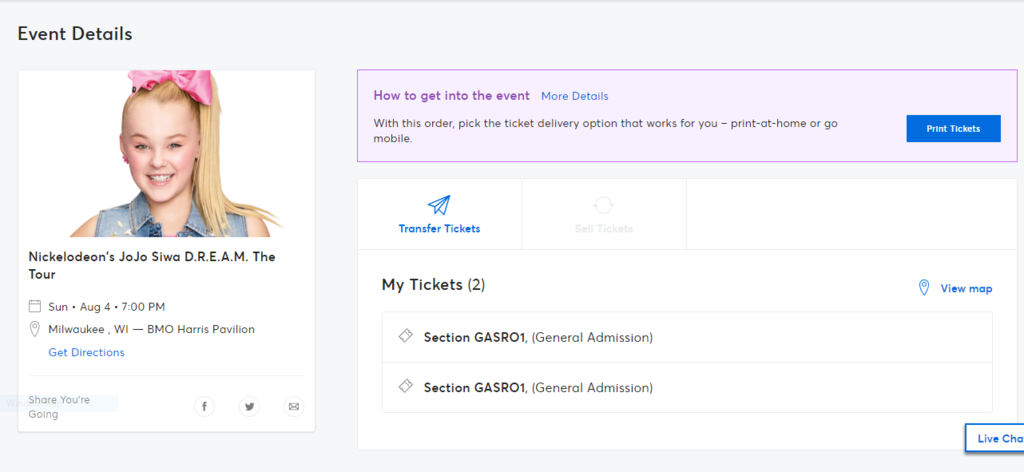Click the map pin icon beside View map
Viewport: 1024px width, 472px height.
pos(924,288)
